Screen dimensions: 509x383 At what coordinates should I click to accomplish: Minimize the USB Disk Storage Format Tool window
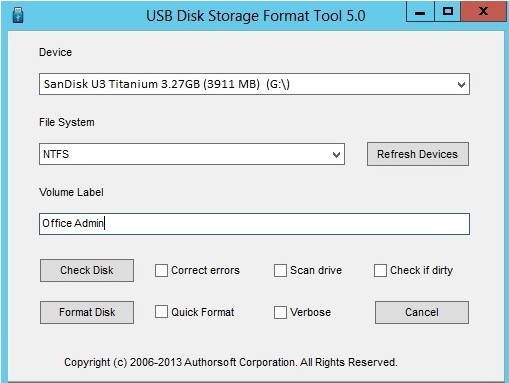point(420,12)
